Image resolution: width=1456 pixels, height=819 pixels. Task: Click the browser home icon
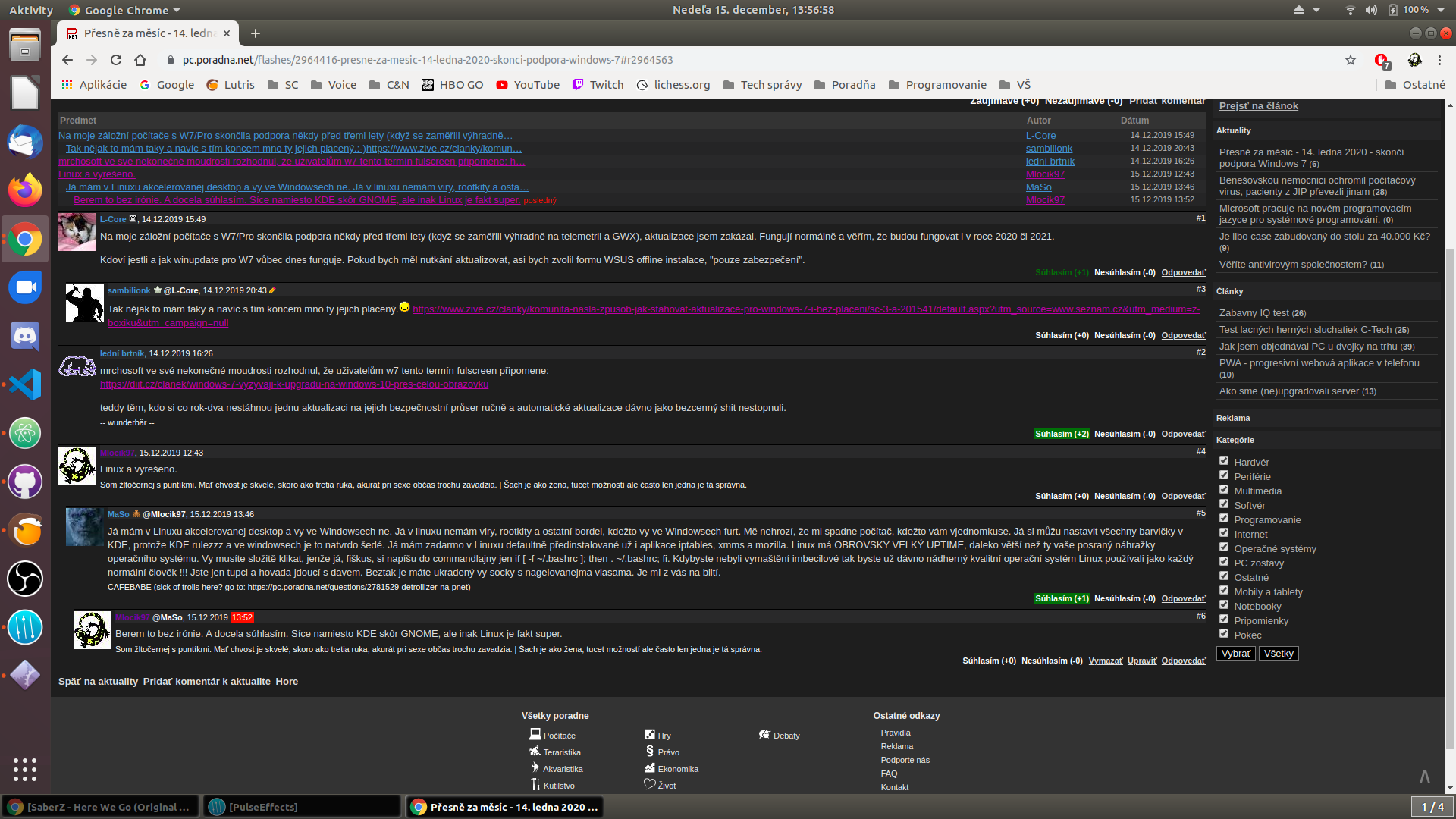coord(140,60)
